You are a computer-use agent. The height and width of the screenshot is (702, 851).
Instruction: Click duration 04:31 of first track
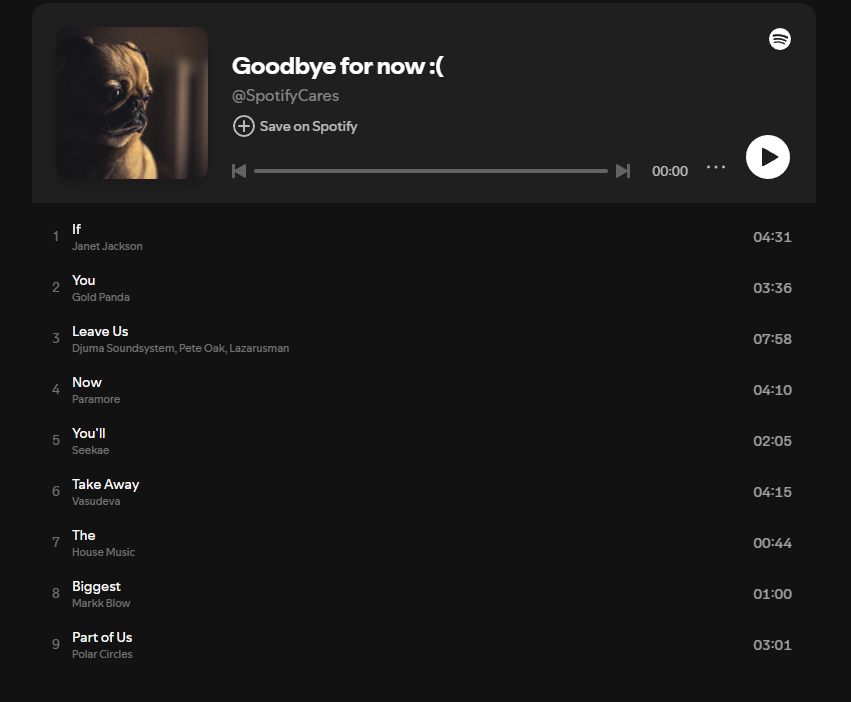[x=772, y=237]
